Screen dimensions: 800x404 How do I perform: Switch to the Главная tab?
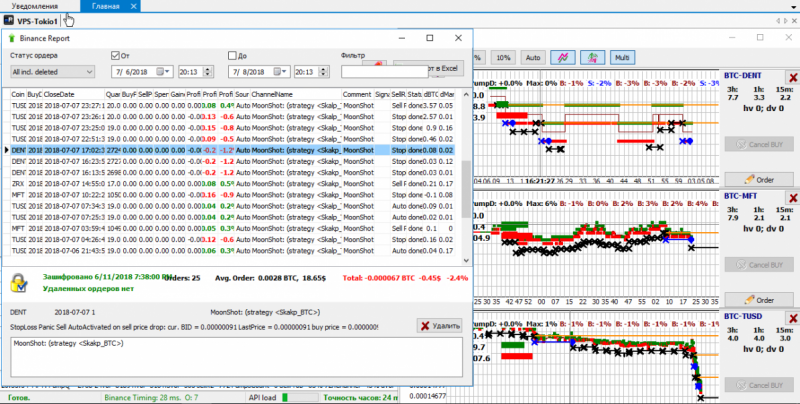tap(106, 6)
